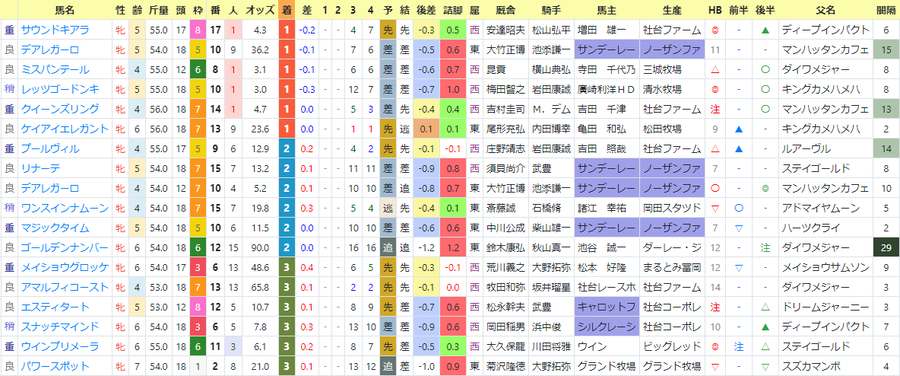Click the HB column header
This screenshot has width=900, height=376.
tap(715, 10)
